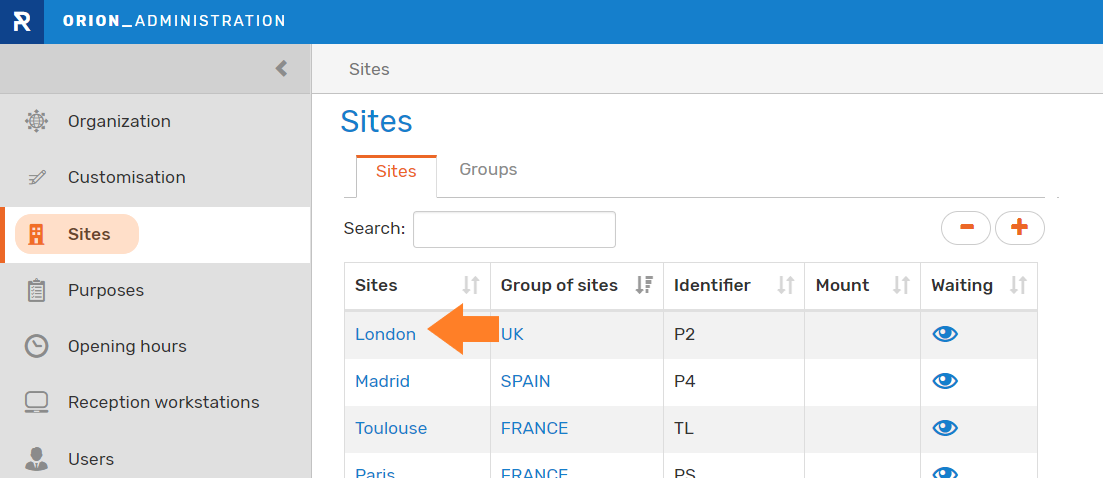
Task: Sort table by Sites column arrows
Action: (471, 285)
